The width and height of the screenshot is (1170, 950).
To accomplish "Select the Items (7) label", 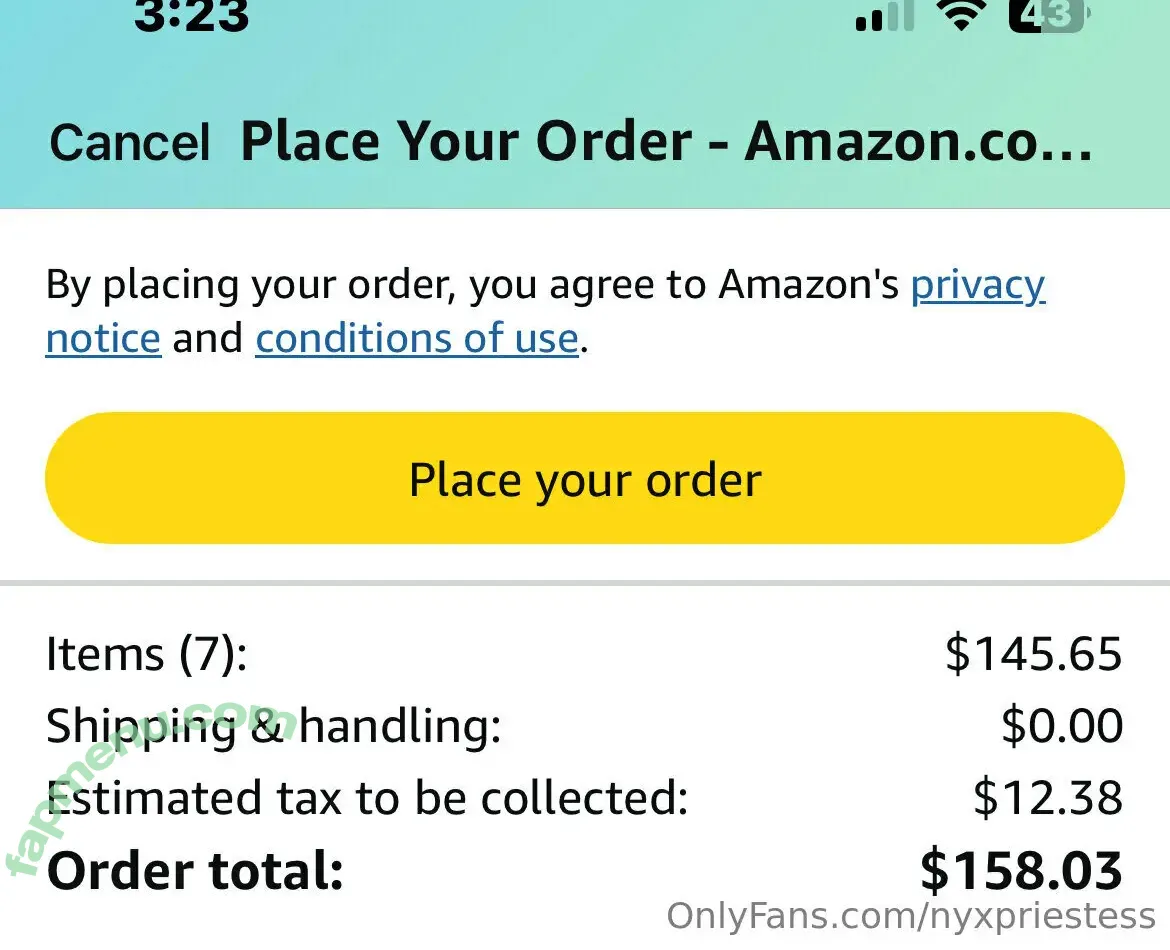I will click(x=146, y=655).
